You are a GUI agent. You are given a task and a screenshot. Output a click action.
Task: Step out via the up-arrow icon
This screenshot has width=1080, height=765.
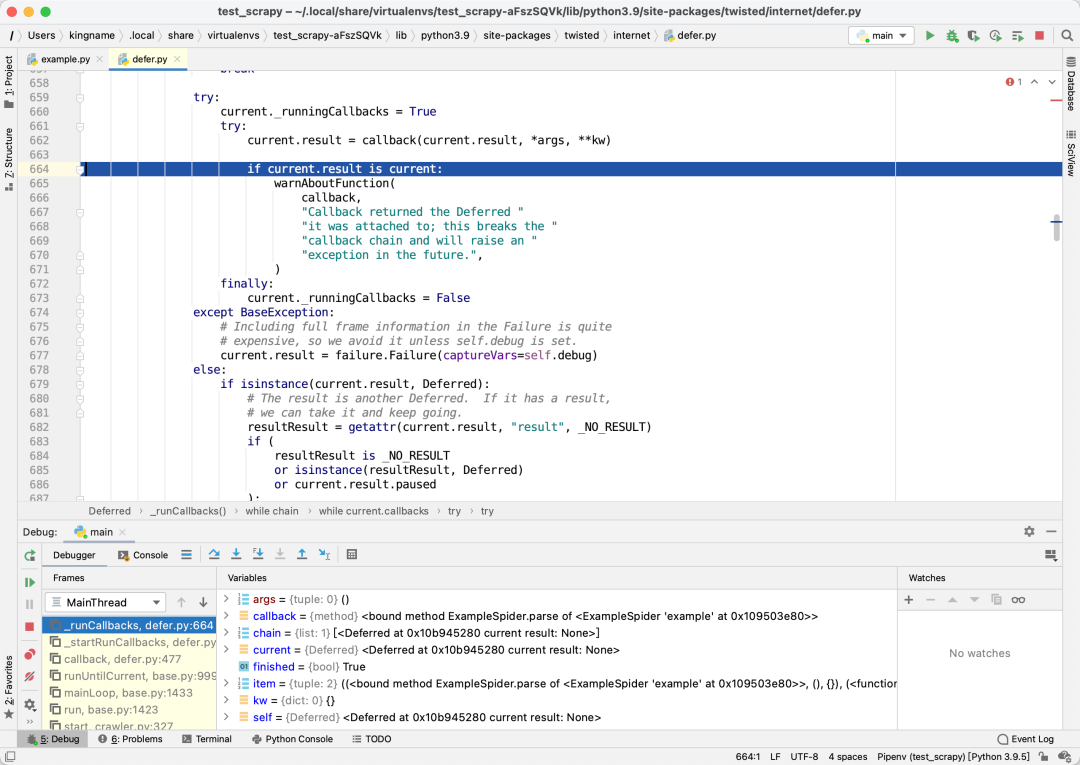click(302, 554)
